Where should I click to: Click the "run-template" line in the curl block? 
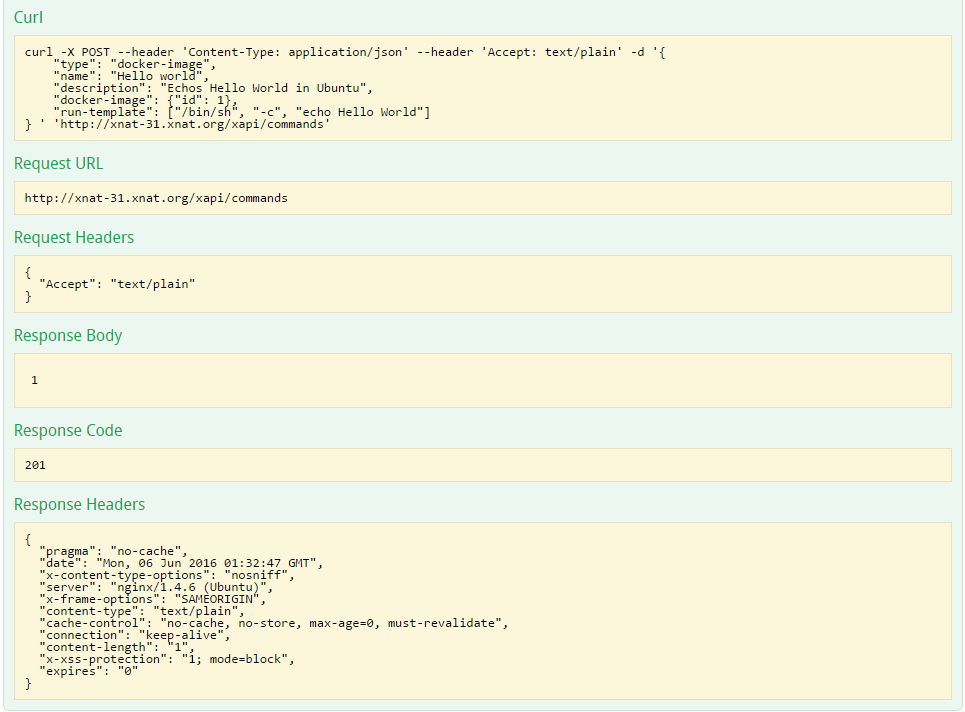241,112
